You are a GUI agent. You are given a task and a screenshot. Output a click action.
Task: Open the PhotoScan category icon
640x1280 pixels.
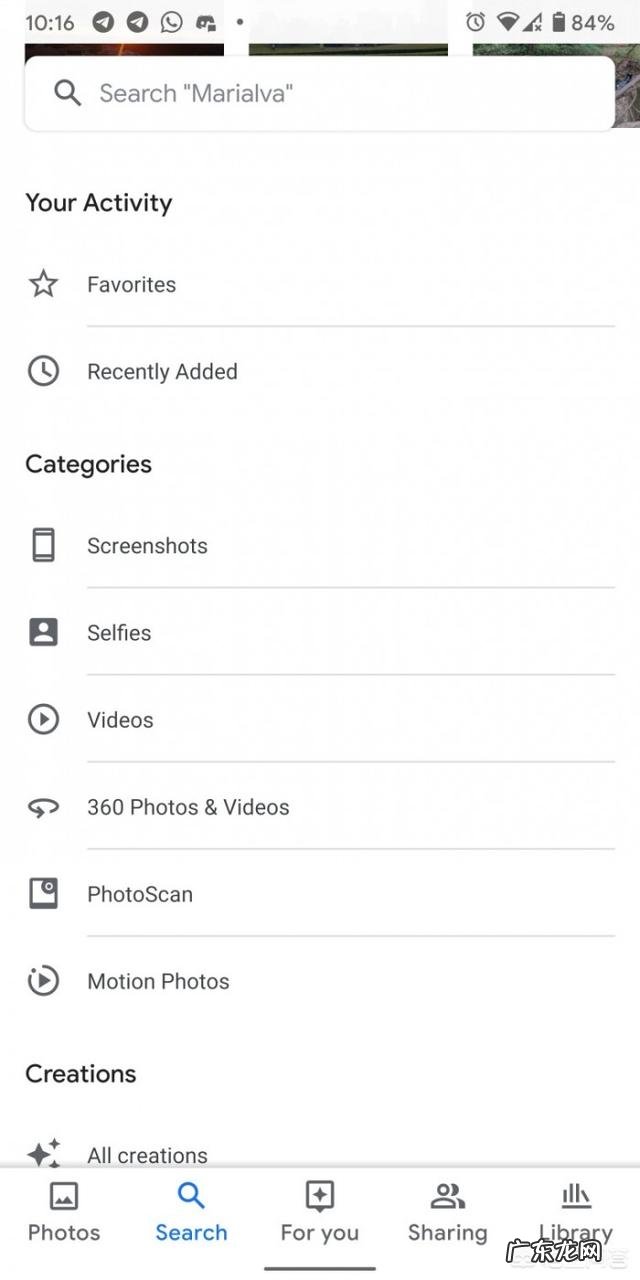click(42, 893)
